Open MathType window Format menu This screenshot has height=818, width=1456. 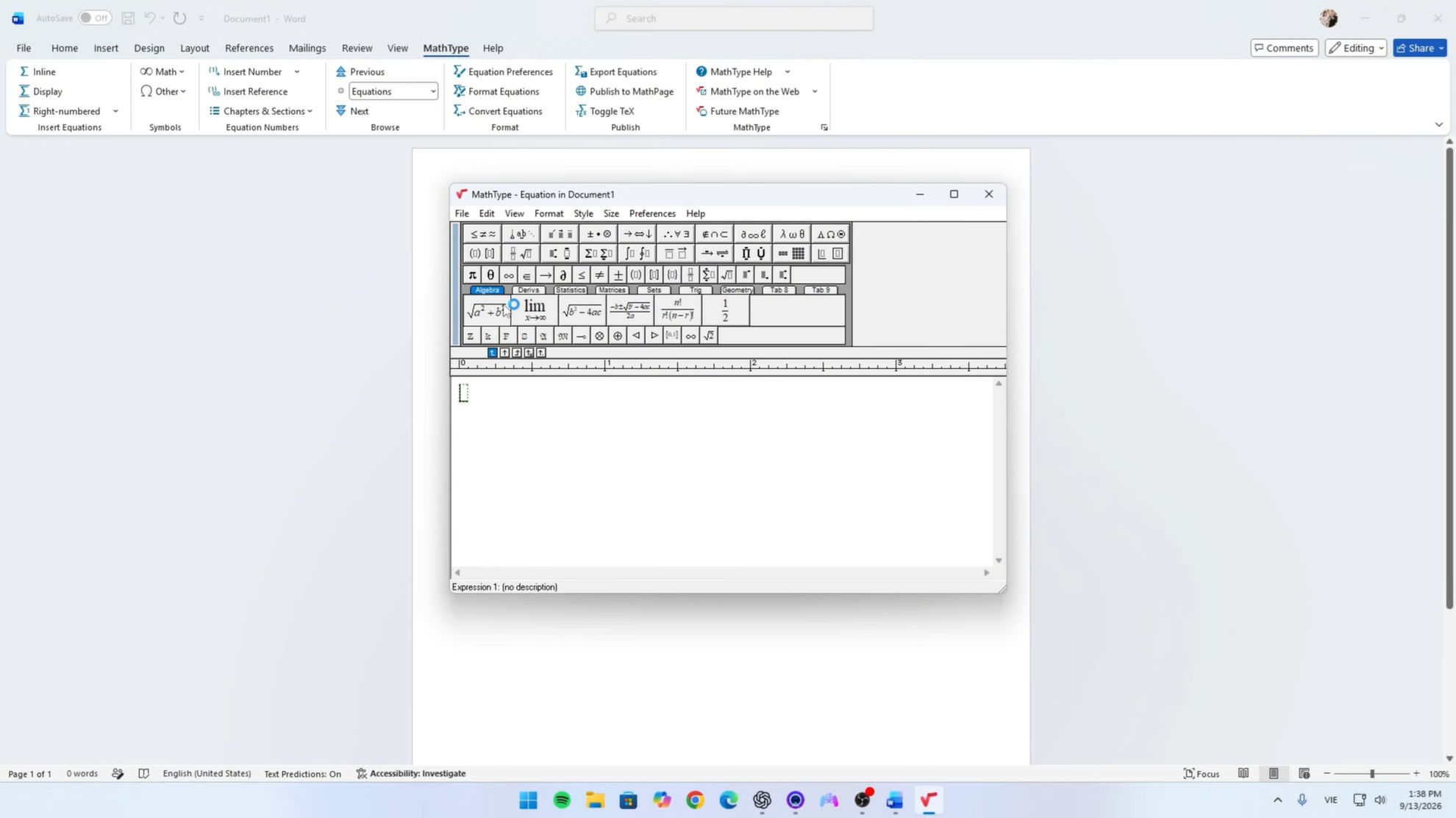549,213
